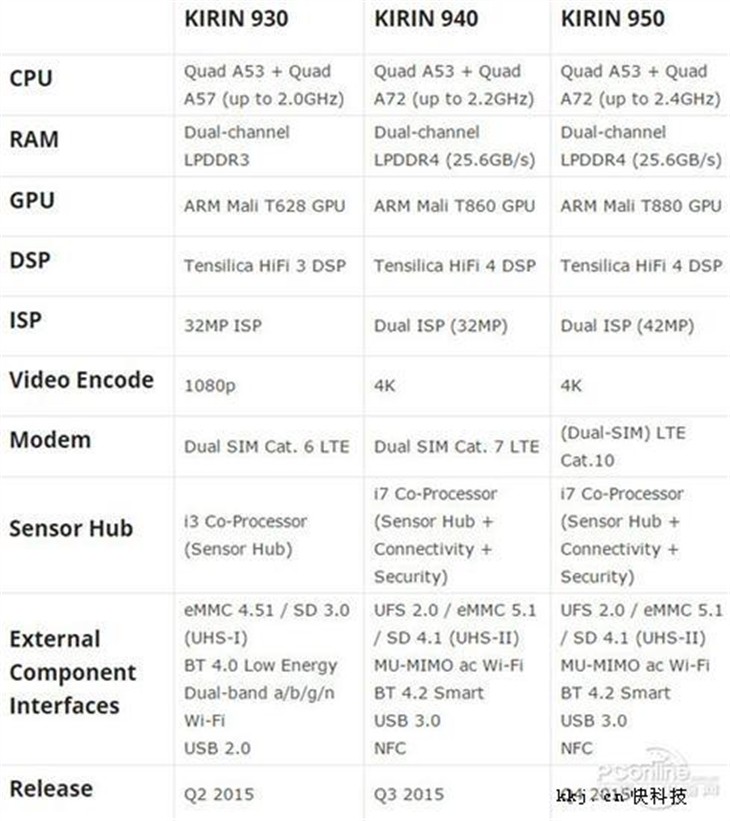
Task: Click the External Component Interfaces label
Action: 73,672
